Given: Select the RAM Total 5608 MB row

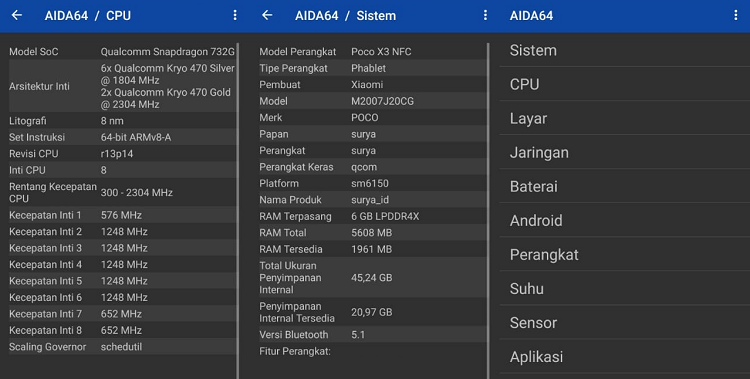Looking at the screenshot, I should click(373, 233).
